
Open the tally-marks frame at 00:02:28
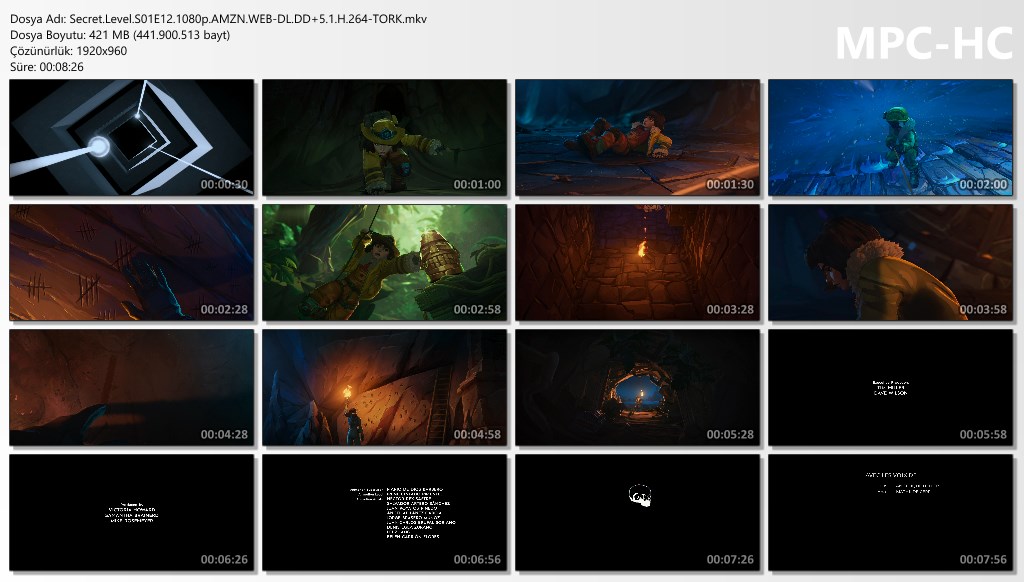tap(131, 263)
